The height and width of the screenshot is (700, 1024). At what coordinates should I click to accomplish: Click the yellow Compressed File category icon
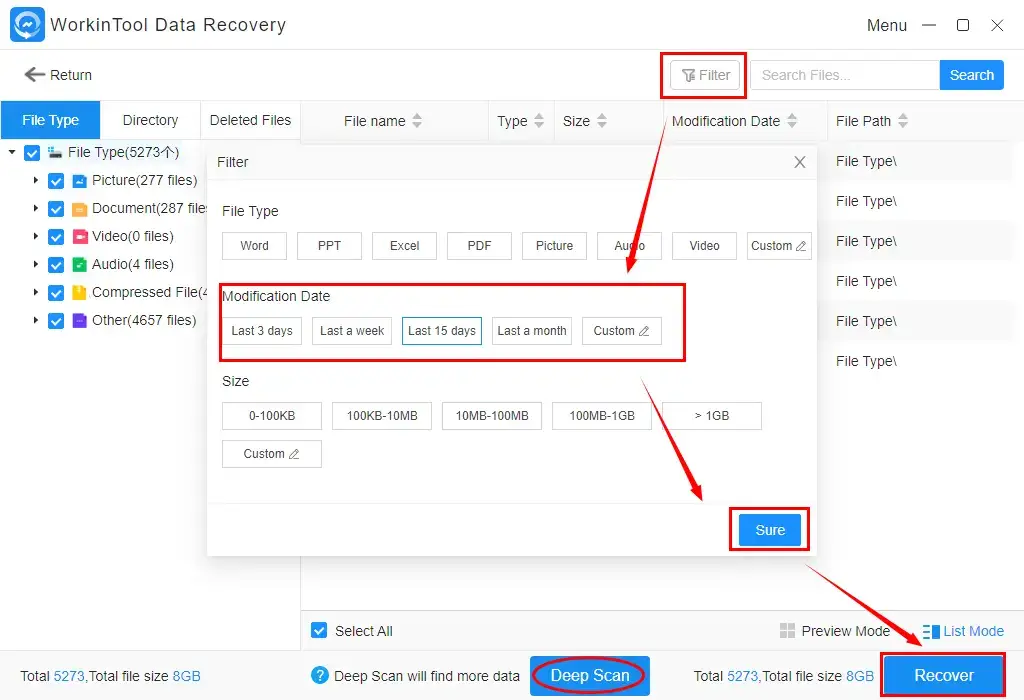(79, 293)
